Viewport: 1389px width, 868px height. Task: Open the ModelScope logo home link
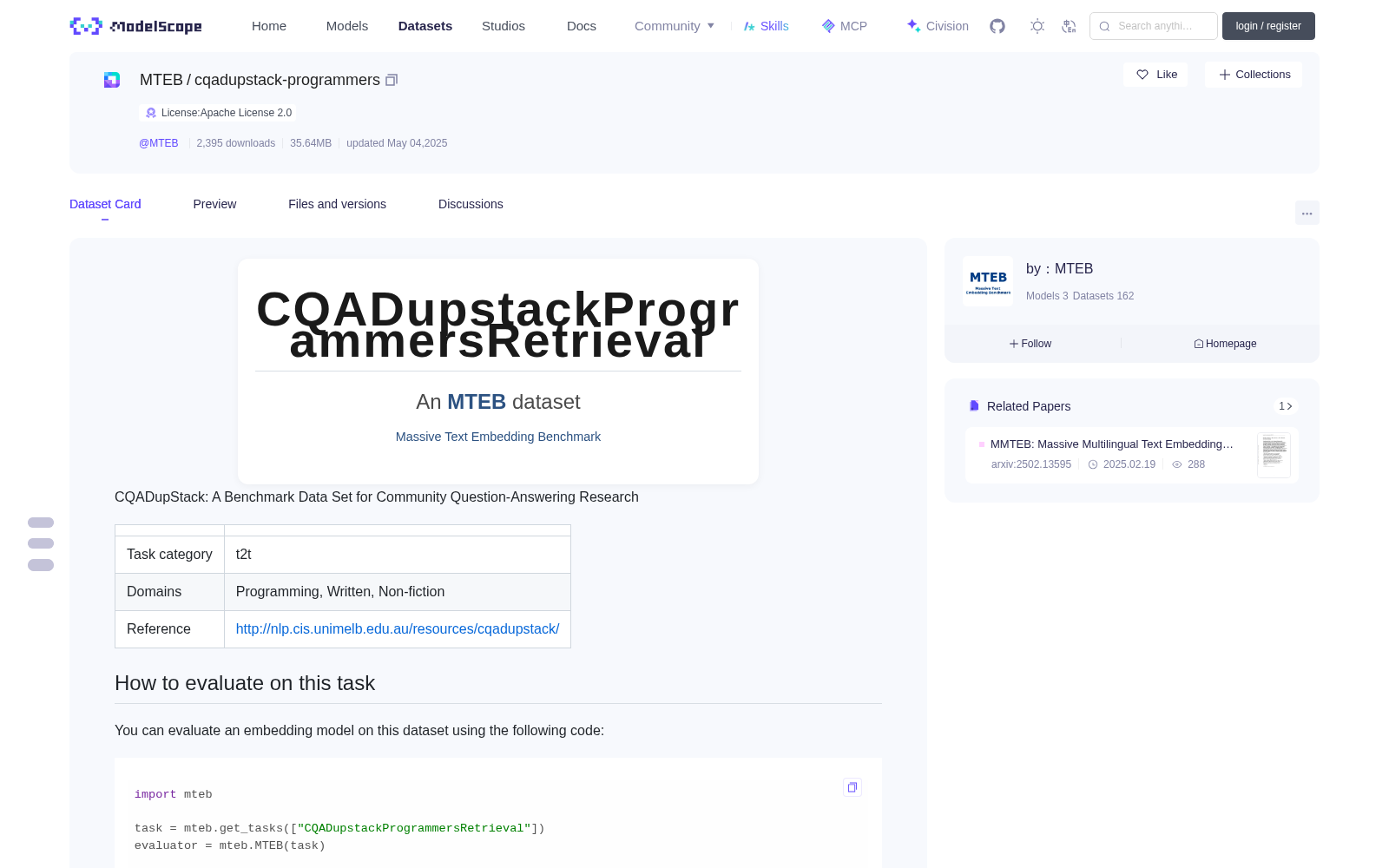tap(135, 26)
